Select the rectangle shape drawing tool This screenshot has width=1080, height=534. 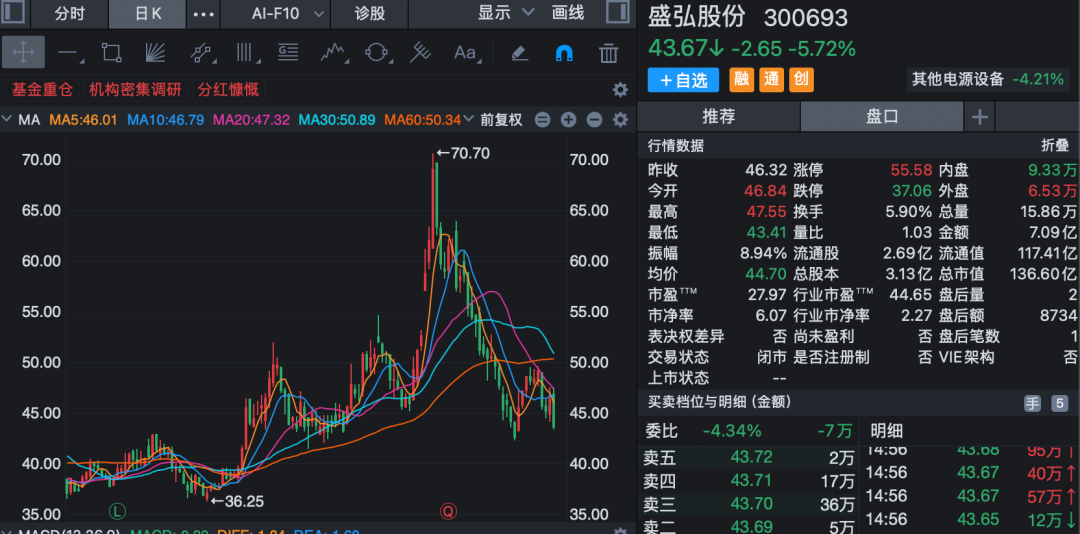[x=111, y=52]
